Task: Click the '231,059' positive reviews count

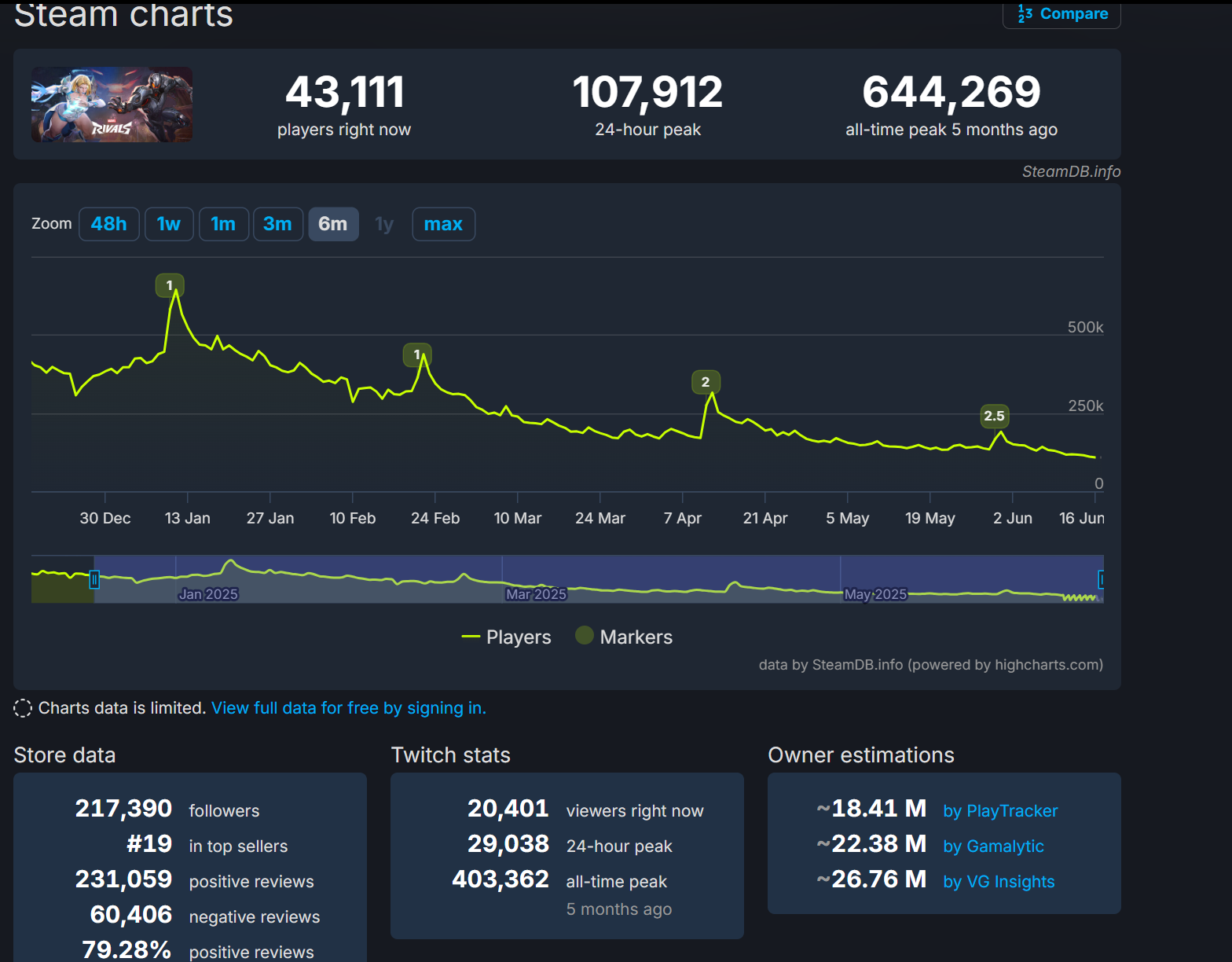Action: (x=123, y=879)
